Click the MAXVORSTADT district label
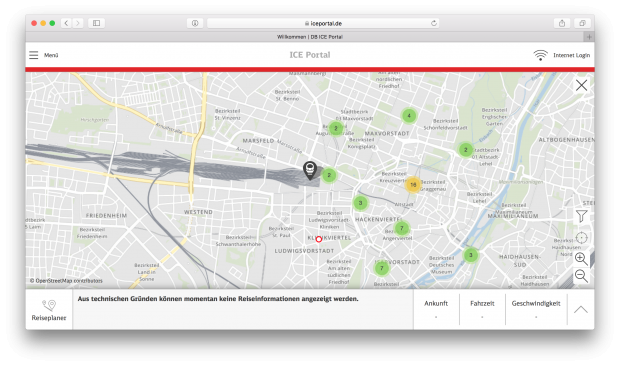The height and width of the screenshot is (366, 620). [x=387, y=134]
